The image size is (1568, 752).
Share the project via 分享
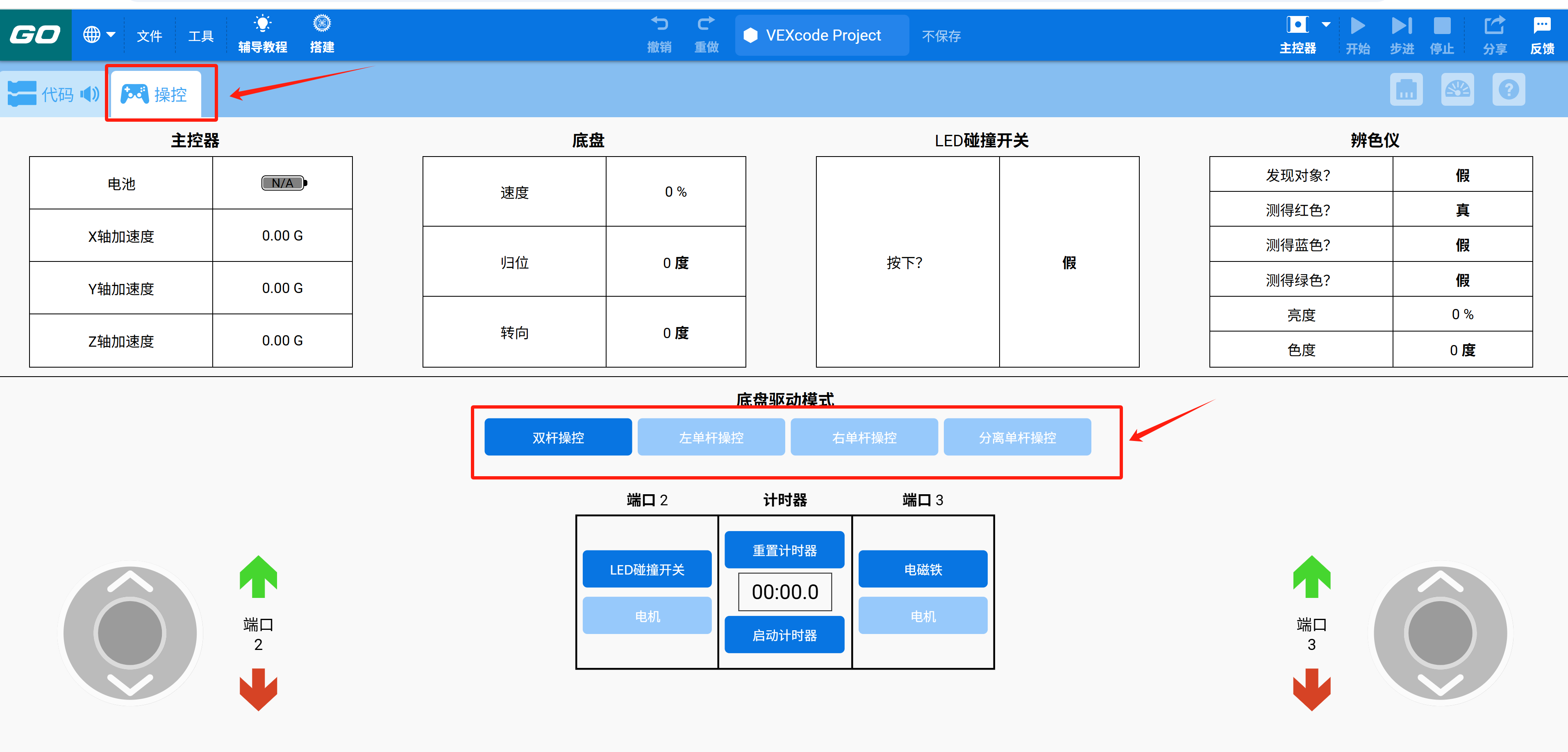(x=1494, y=35)
